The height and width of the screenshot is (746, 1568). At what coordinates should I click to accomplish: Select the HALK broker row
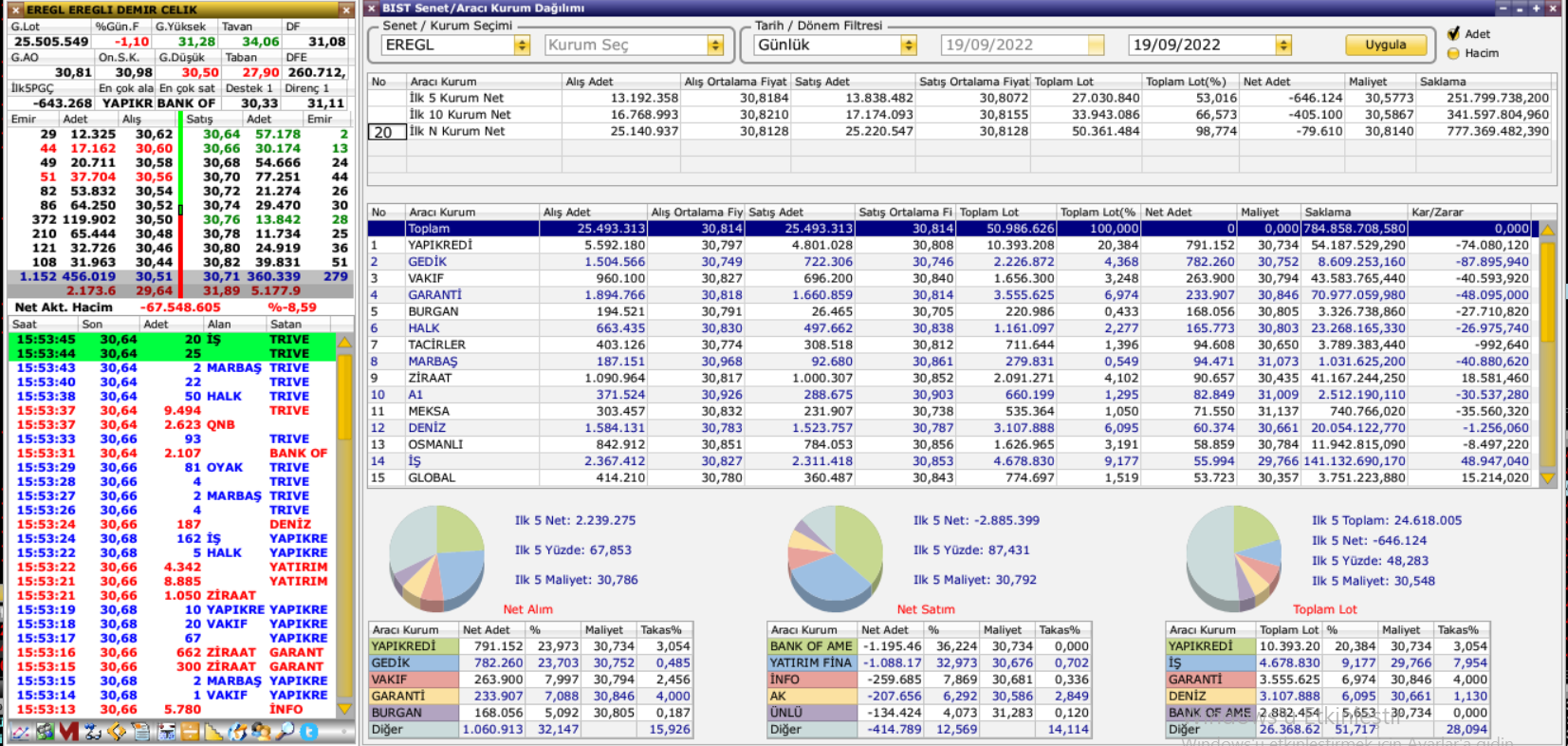click(950, 328)
